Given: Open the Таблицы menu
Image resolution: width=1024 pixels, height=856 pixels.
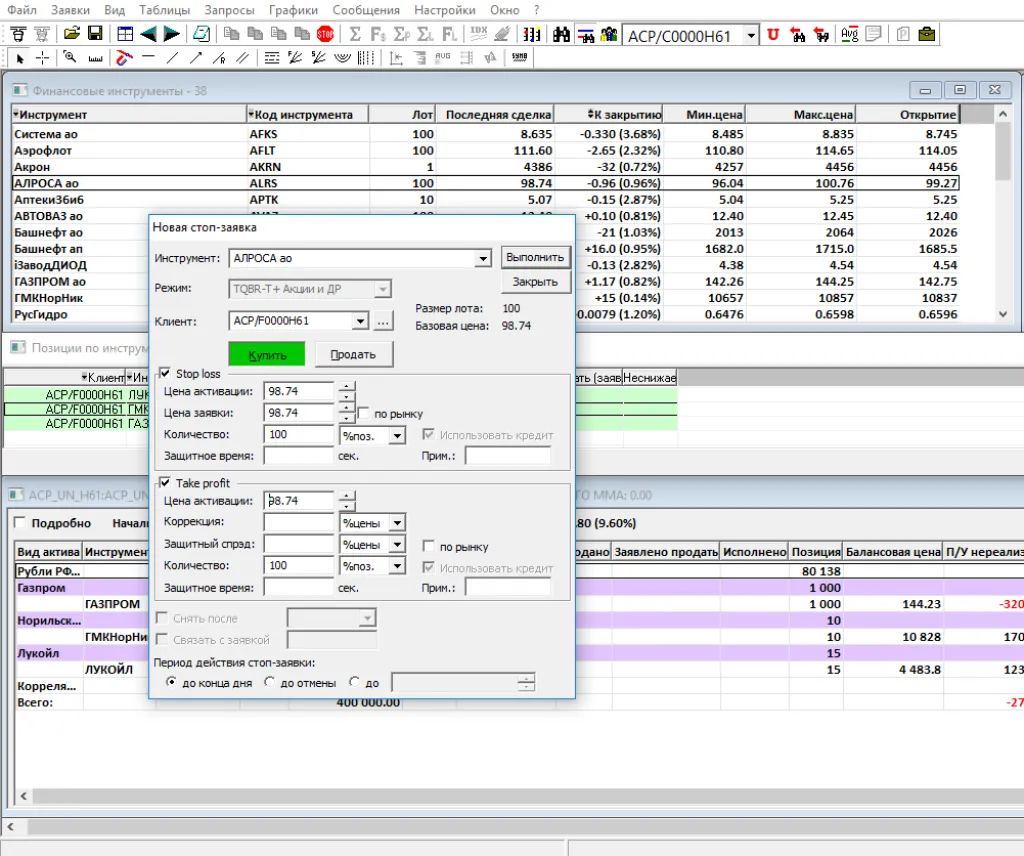Looking at the screenshot, I should [x=162, y=9].
